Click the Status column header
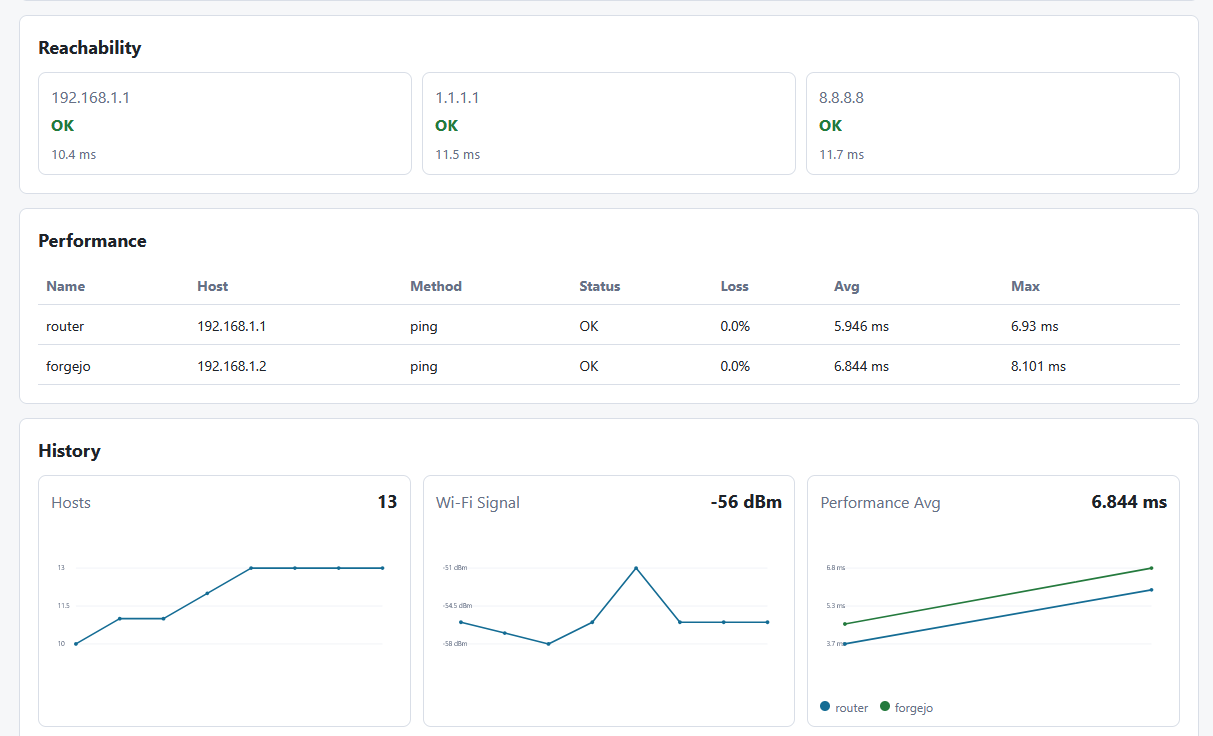Viewport: 1213px width, 736px height. pyautogui.click(x=600, y=286)
